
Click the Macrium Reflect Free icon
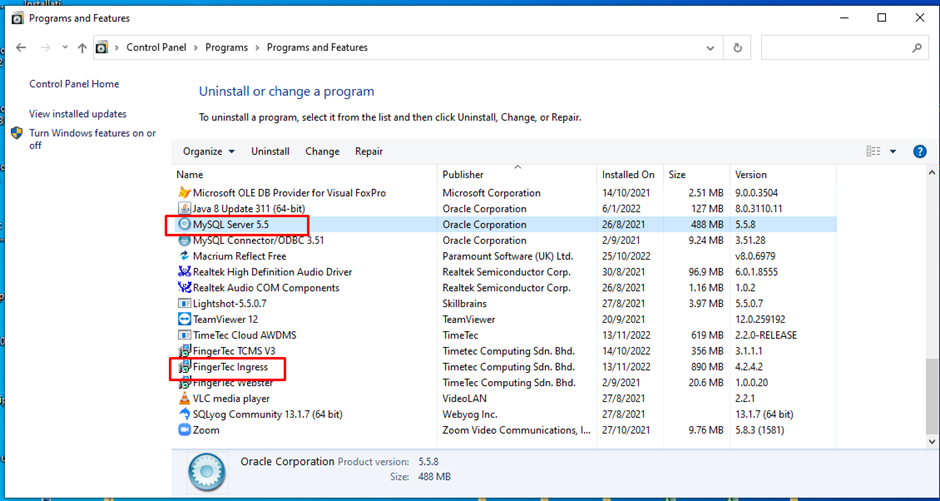point(184,256)
